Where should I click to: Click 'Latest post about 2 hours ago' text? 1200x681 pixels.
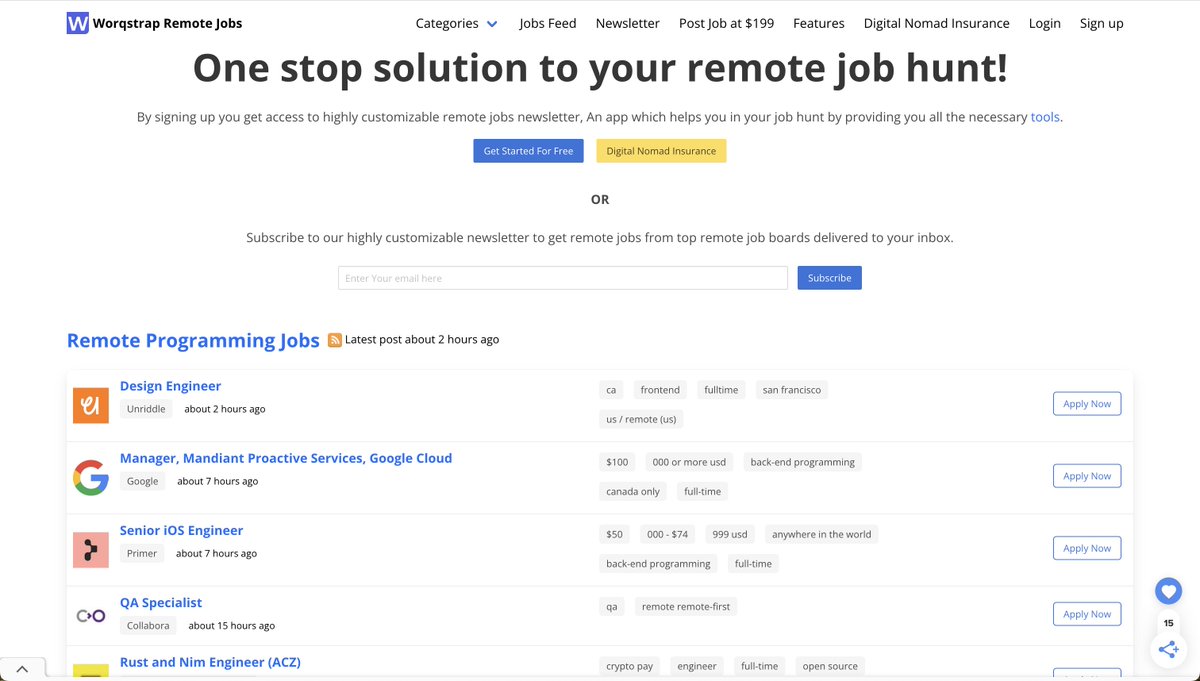coord(422,339)
